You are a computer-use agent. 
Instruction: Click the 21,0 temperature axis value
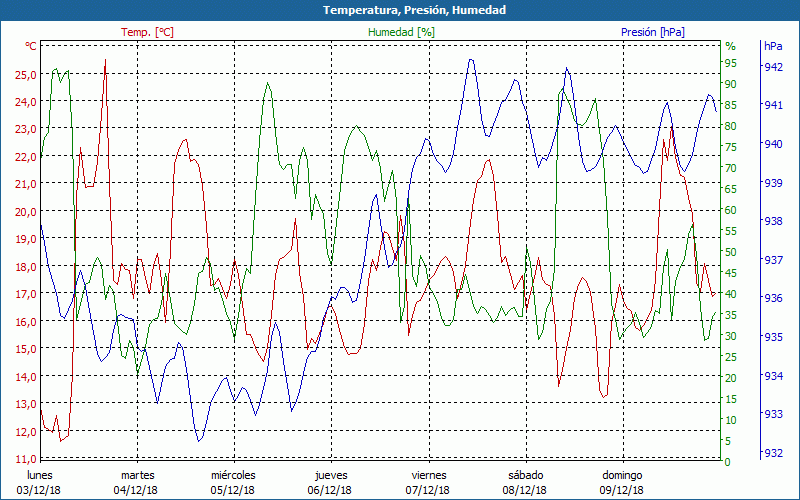pyautogui.click(x=26, y=184)
